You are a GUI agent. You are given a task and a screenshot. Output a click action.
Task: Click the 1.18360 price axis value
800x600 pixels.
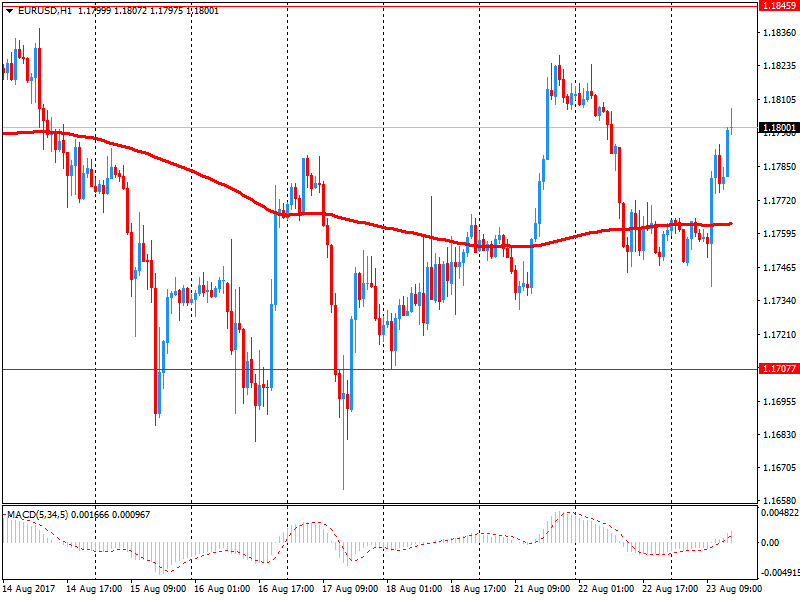pyautogui.click(x=779, y=33)
